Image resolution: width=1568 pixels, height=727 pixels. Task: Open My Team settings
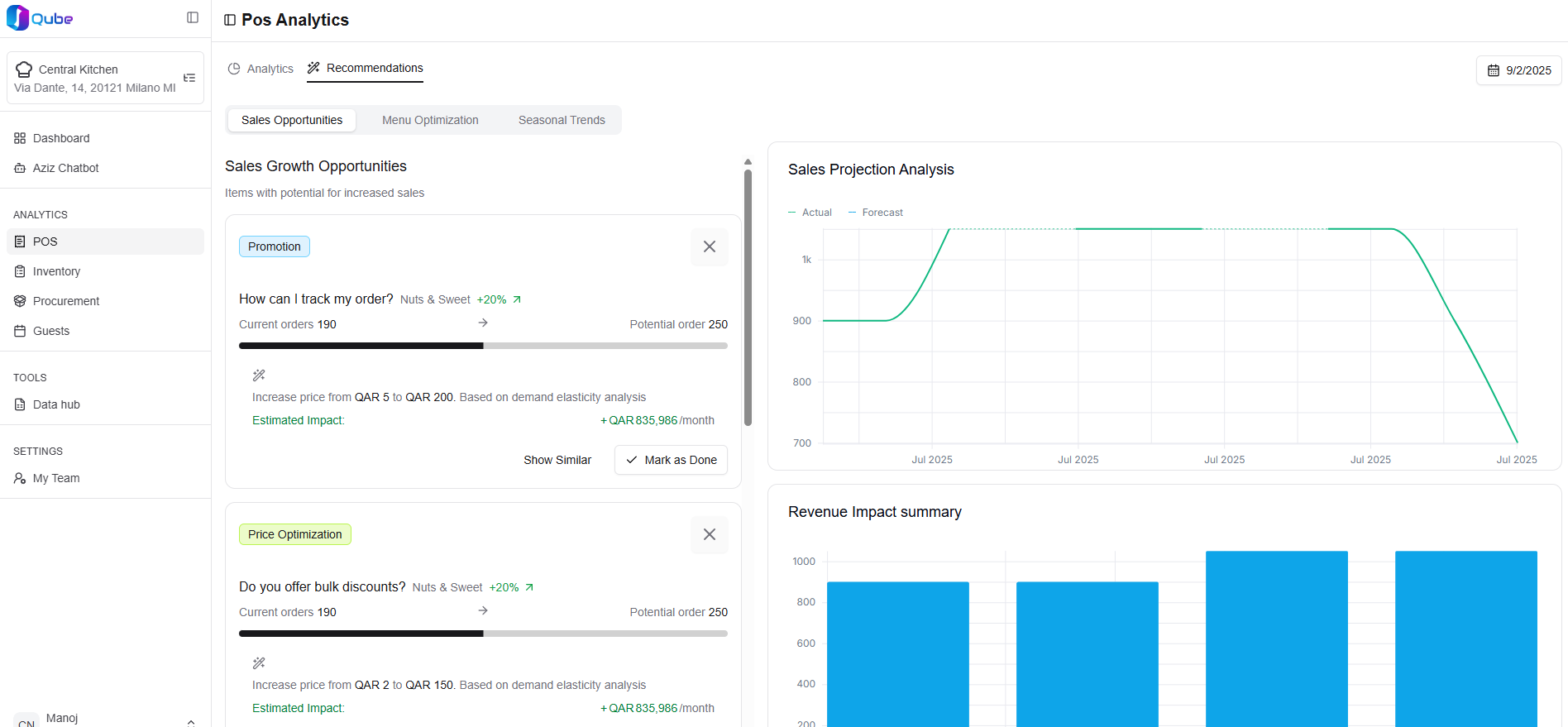click(x=105, y=478)
